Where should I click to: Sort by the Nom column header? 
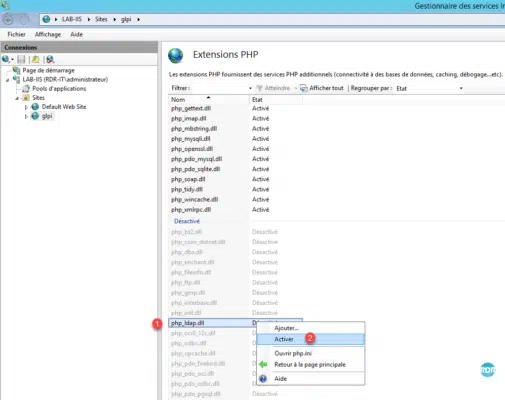point(209,99)
